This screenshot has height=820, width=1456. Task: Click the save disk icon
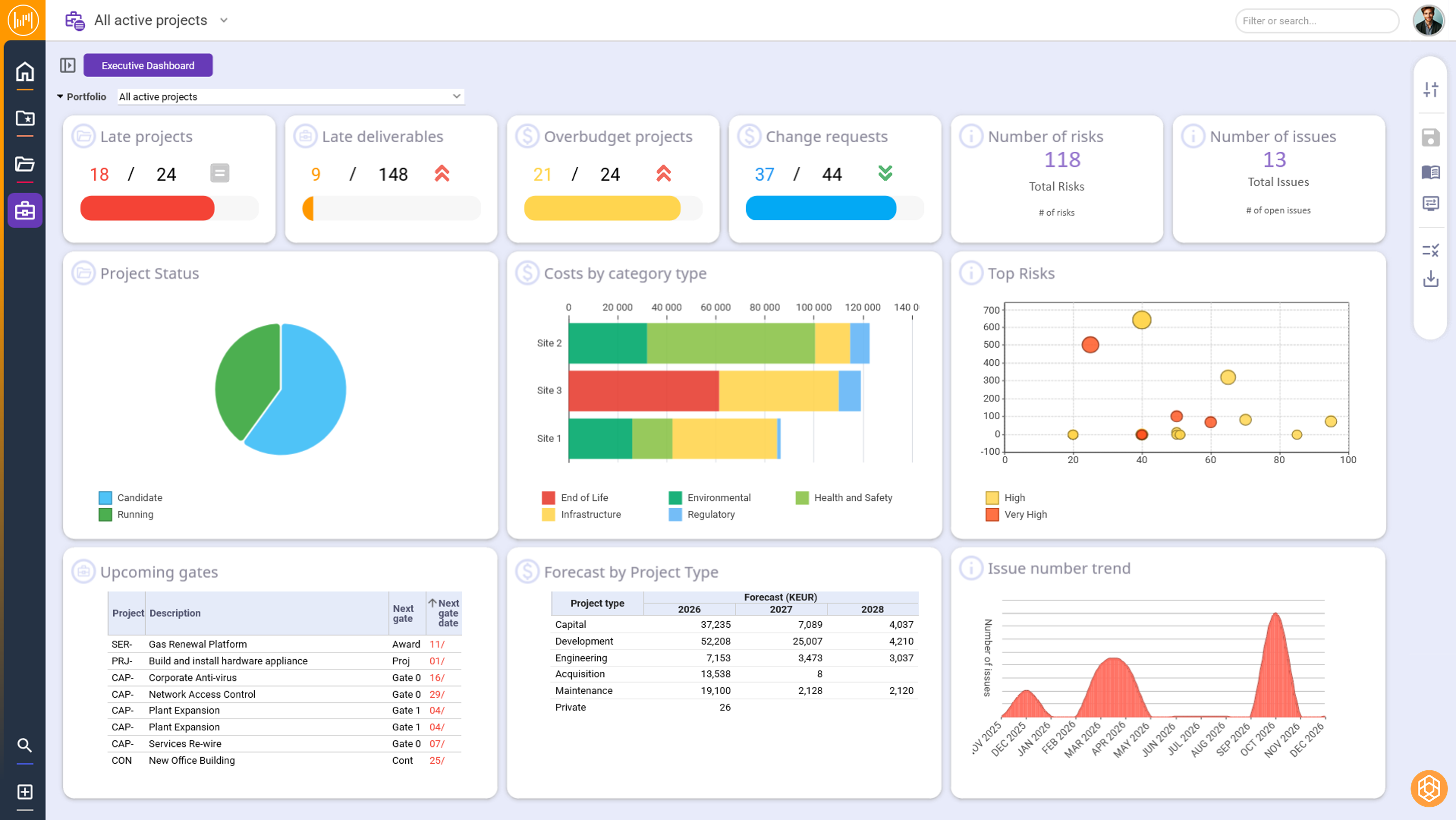tap(1430, 138)
